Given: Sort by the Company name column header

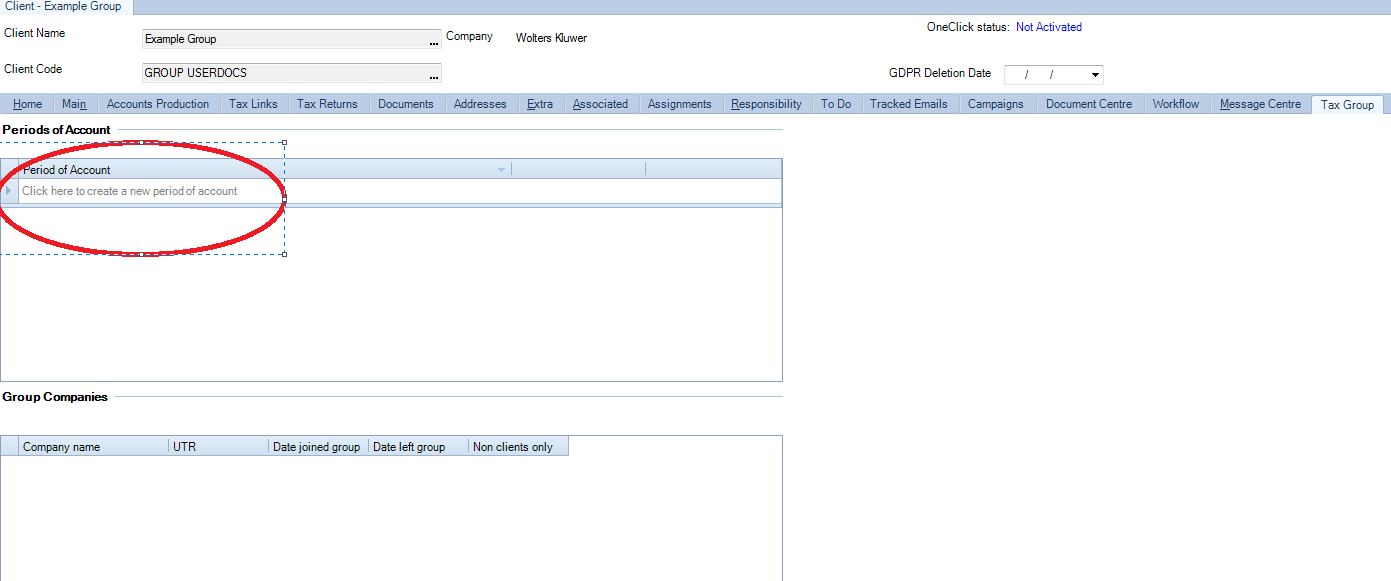Looking at the screenshot, I should [x=94, y=447].
